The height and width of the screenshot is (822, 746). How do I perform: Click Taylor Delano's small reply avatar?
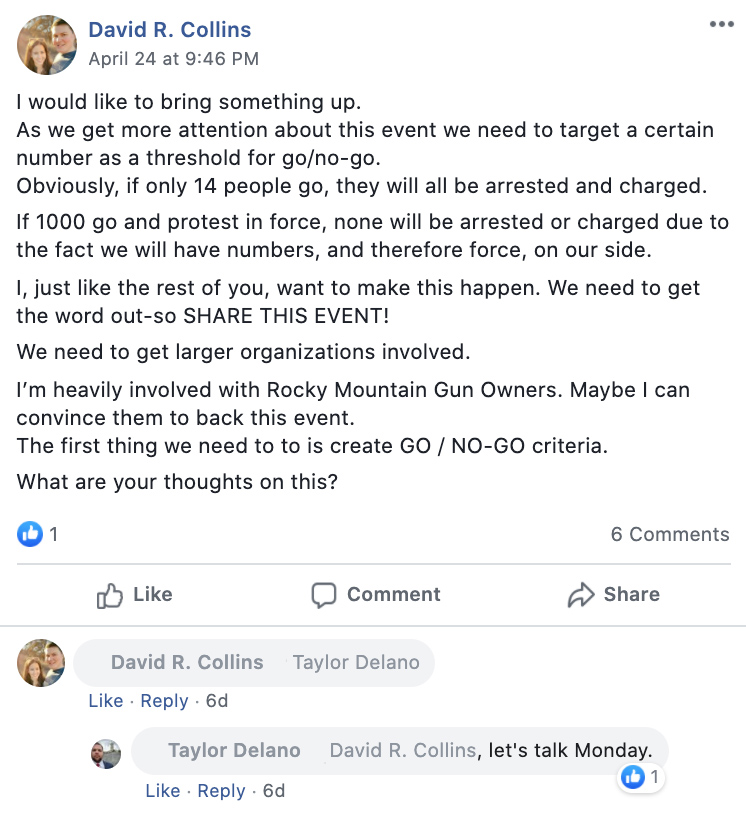107,753
